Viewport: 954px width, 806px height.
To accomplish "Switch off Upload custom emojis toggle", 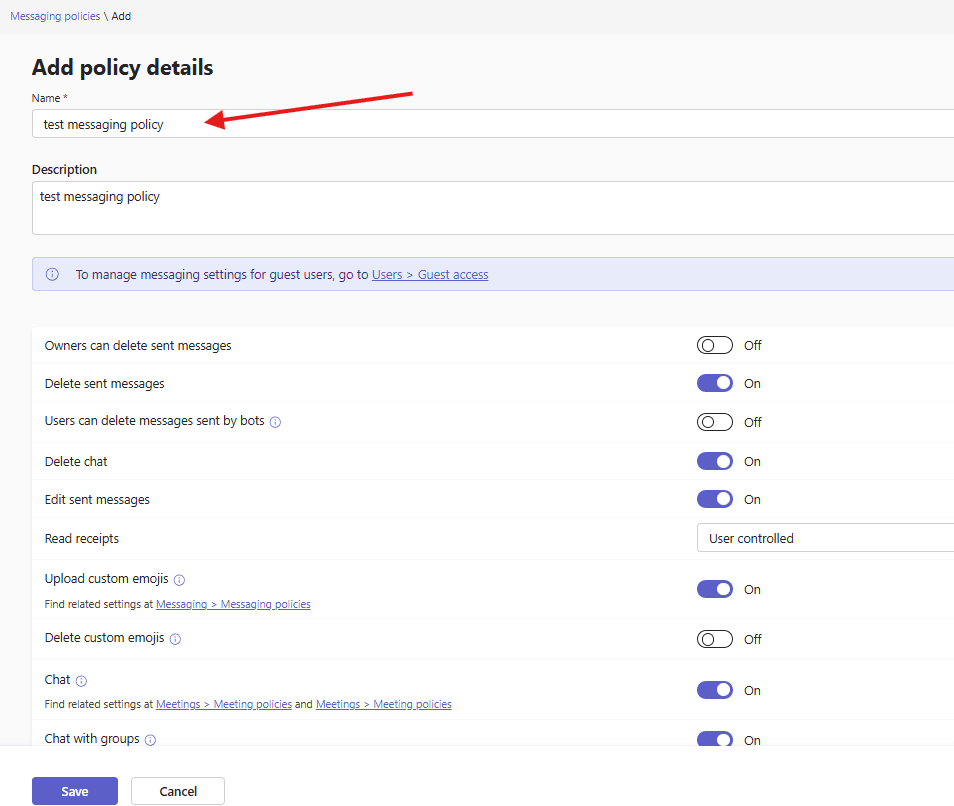I will 715,589.
